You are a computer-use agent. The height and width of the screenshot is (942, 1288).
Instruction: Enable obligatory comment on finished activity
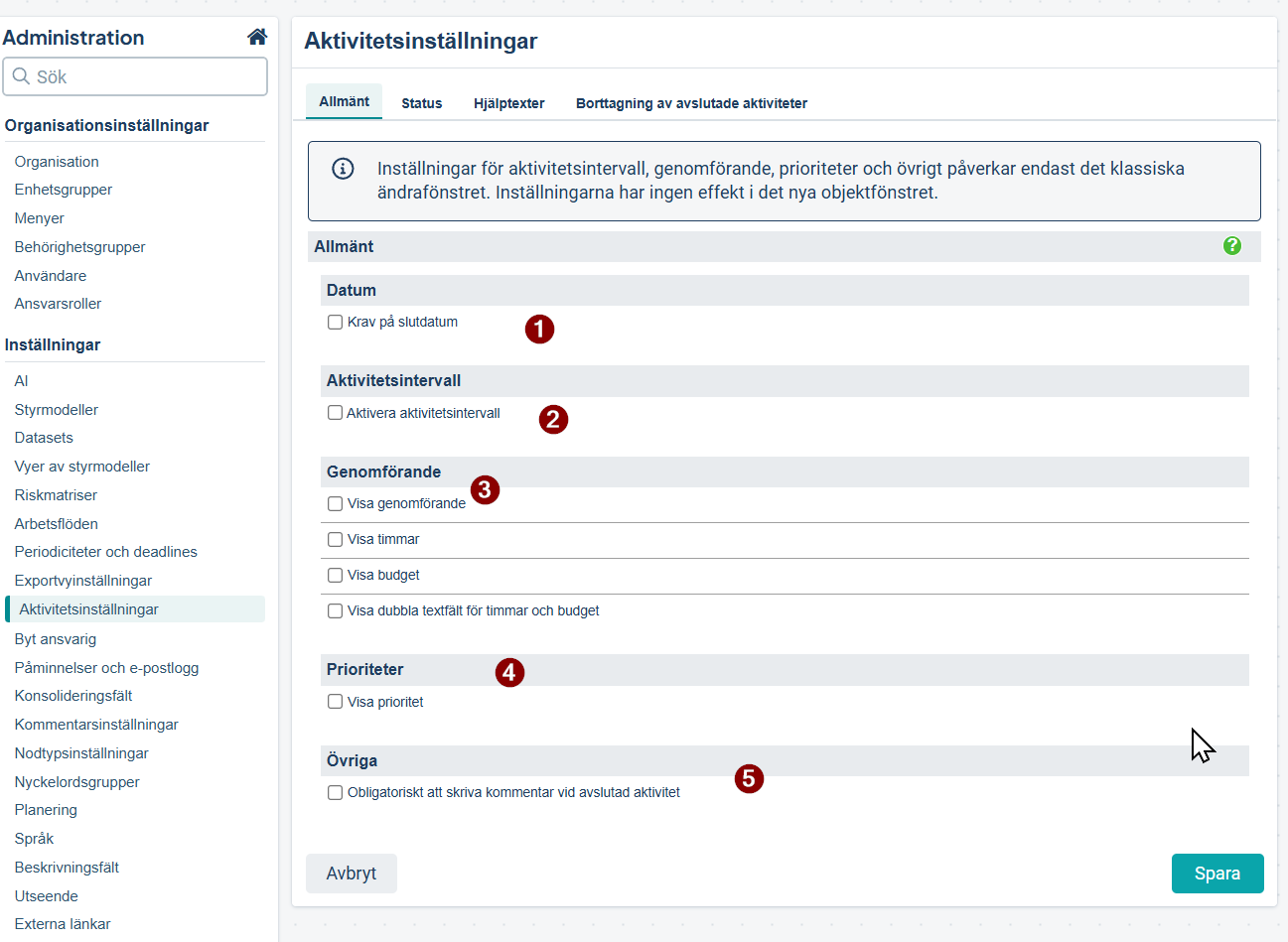[x=336, y=792]
